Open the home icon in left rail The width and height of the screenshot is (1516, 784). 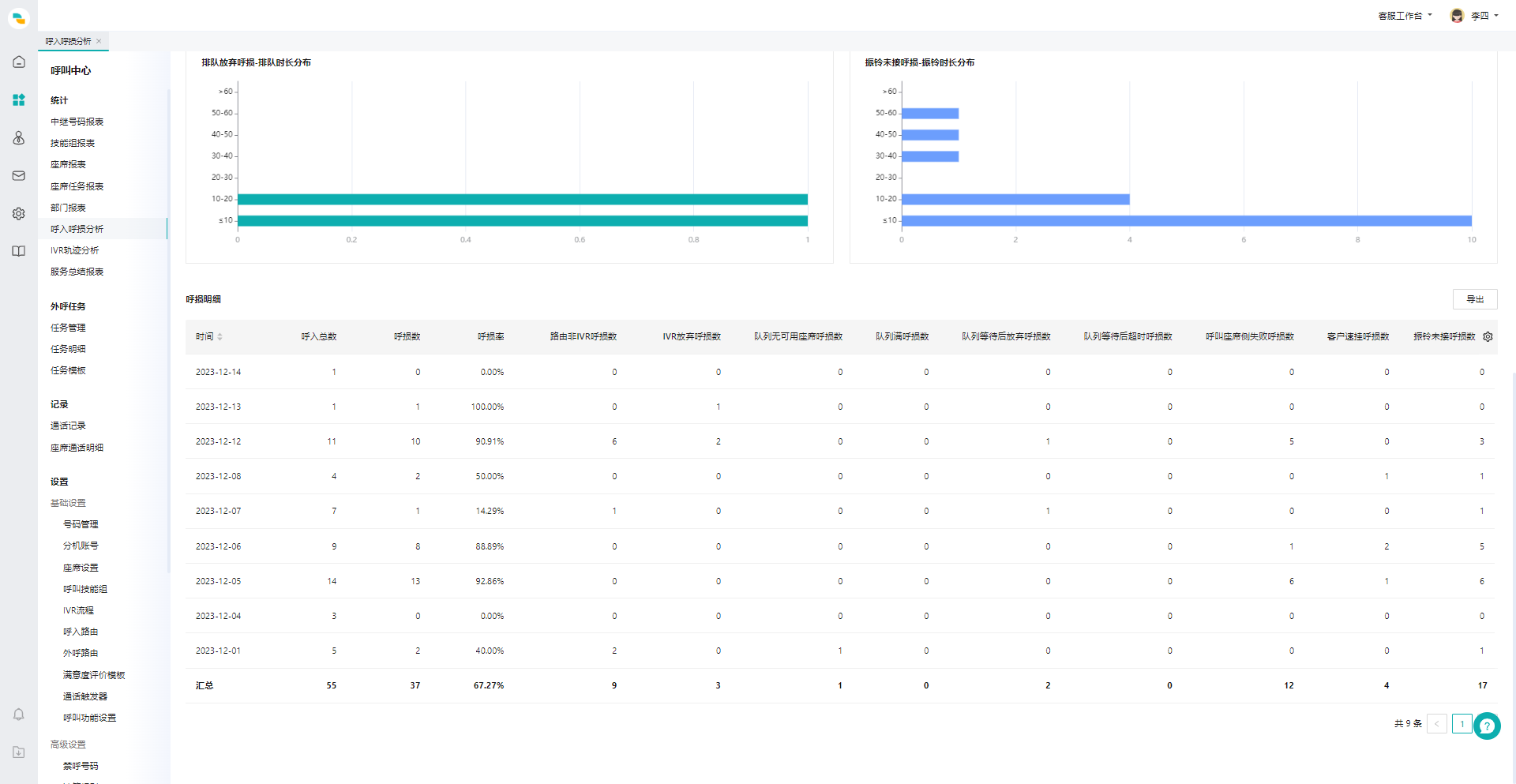coord(19,62)
